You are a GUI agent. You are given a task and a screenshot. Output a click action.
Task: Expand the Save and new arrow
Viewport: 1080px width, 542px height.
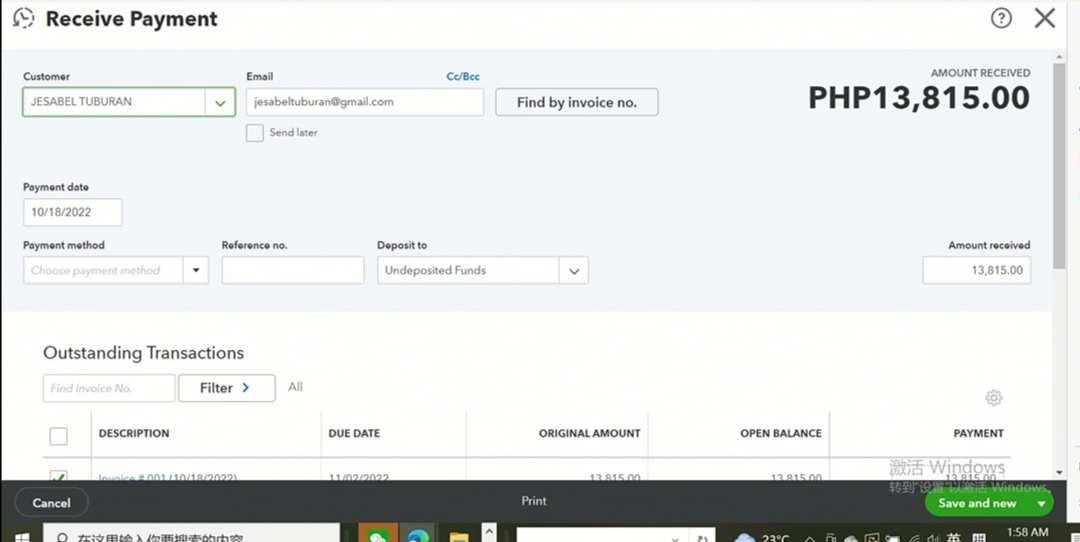pyautogui.click(x=1041, y=503)
